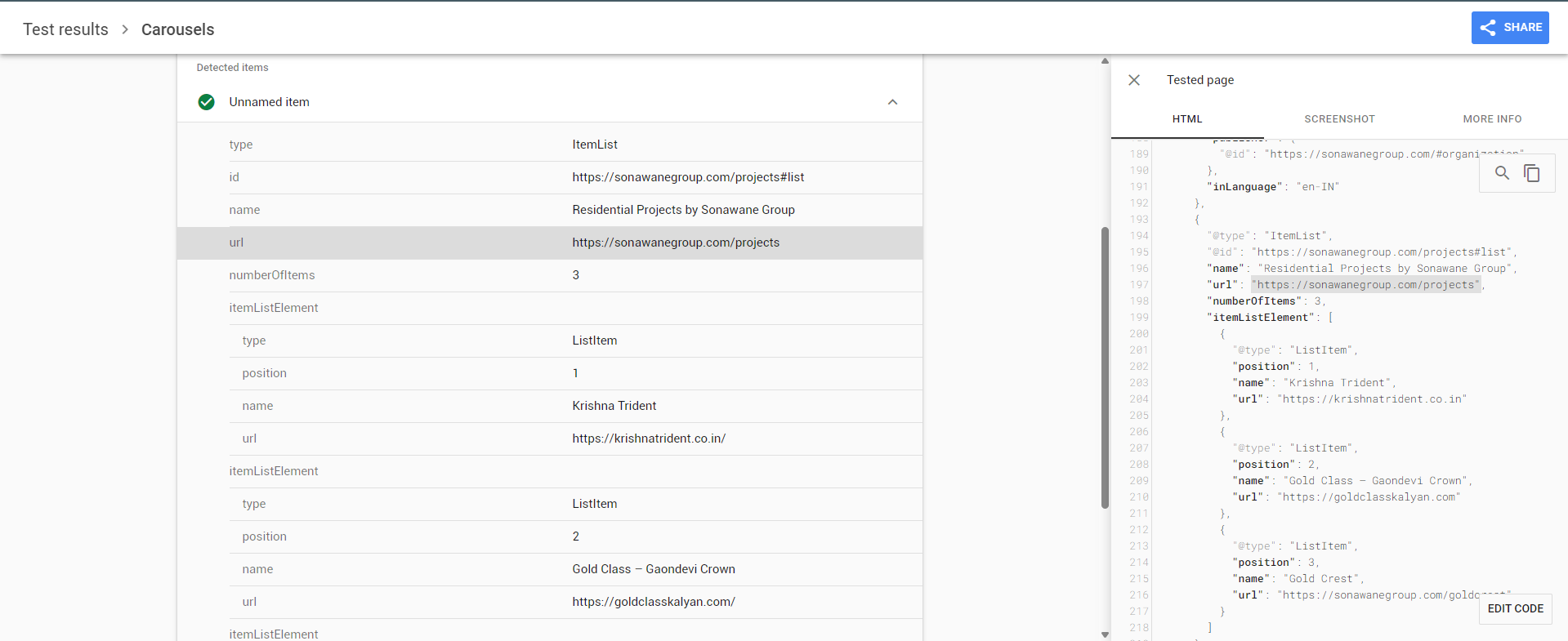Viewport: 1568px width, 641px height.
Task: Click scrollbar down arrow of results panel
Action: [x=1105, y=634]
